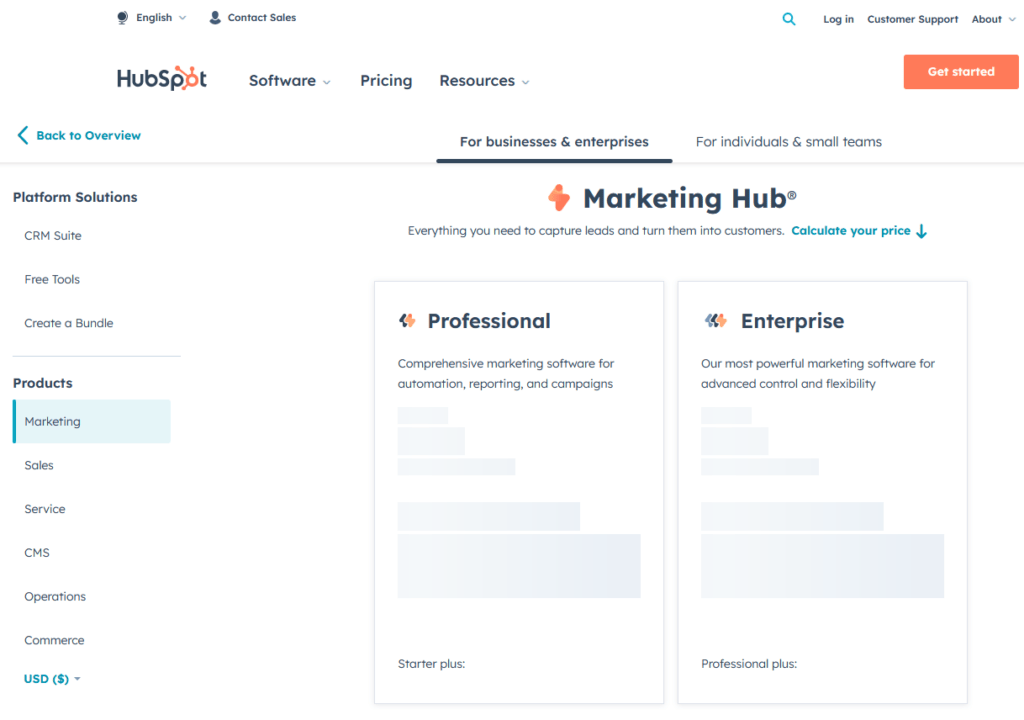Click the Contact Sales person icon

[x=215, y=18]
